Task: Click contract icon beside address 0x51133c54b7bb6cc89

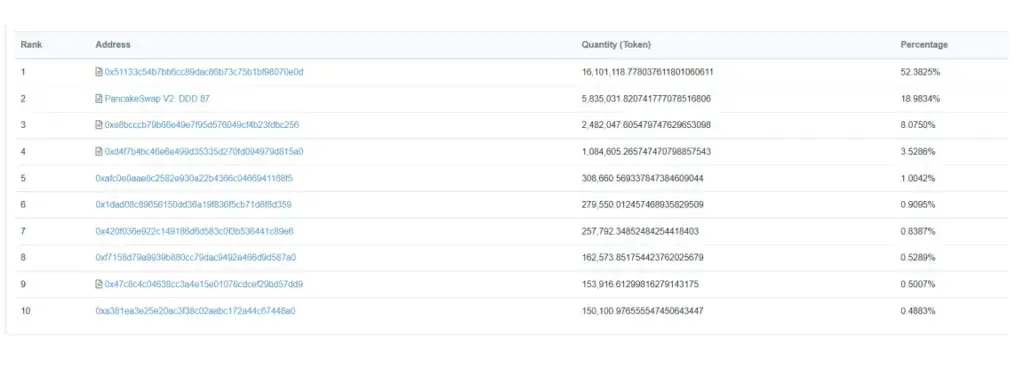Action: [x=99, y=72]
